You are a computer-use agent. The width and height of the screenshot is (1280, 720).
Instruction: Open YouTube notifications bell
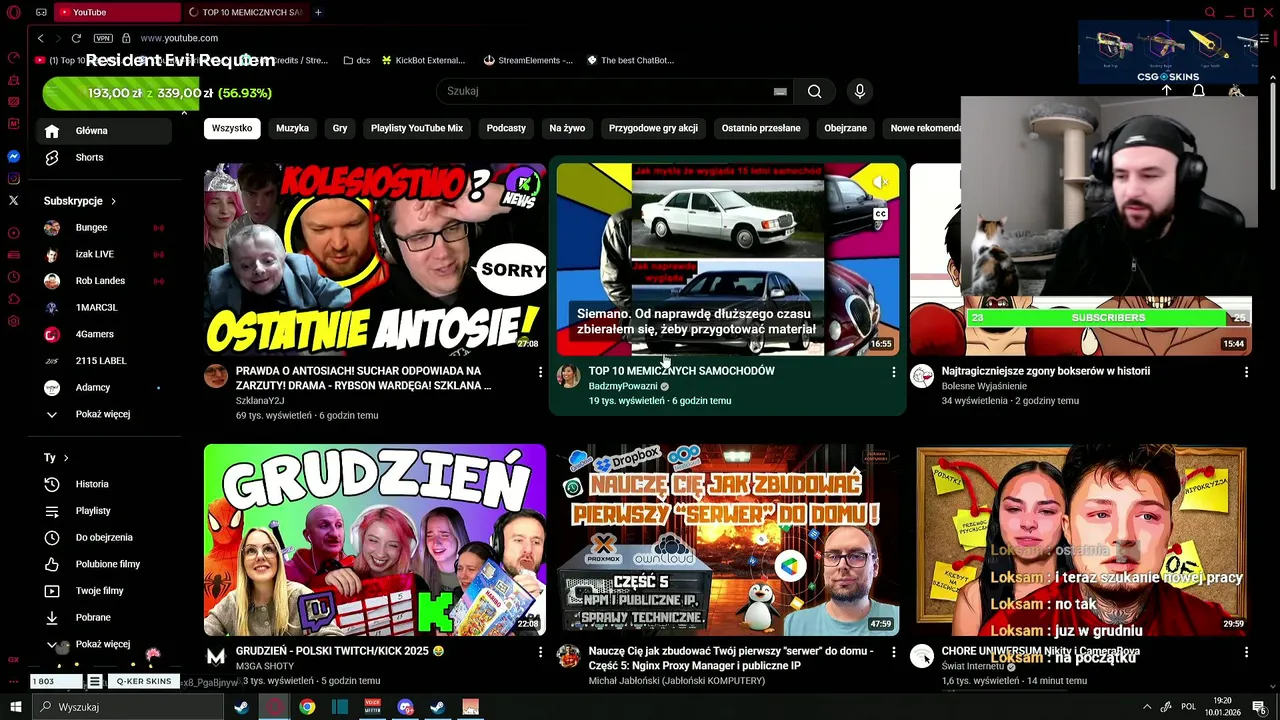1198,91
